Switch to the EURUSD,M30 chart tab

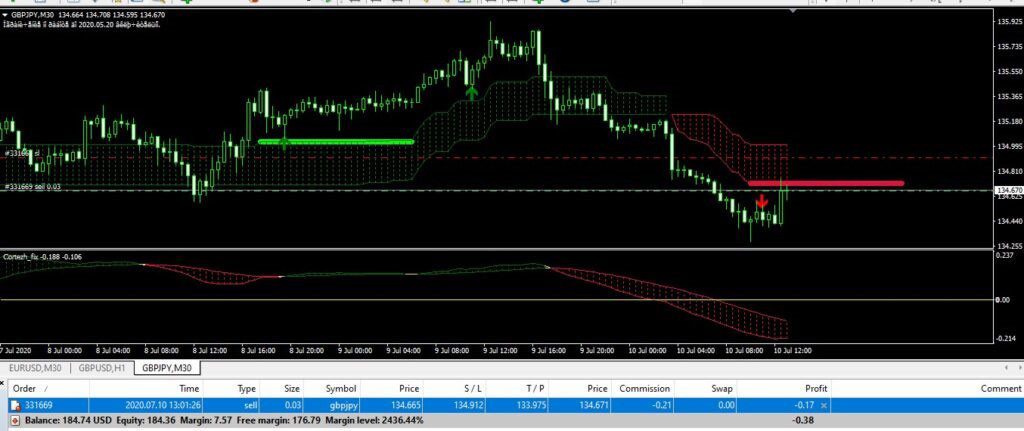35,368
